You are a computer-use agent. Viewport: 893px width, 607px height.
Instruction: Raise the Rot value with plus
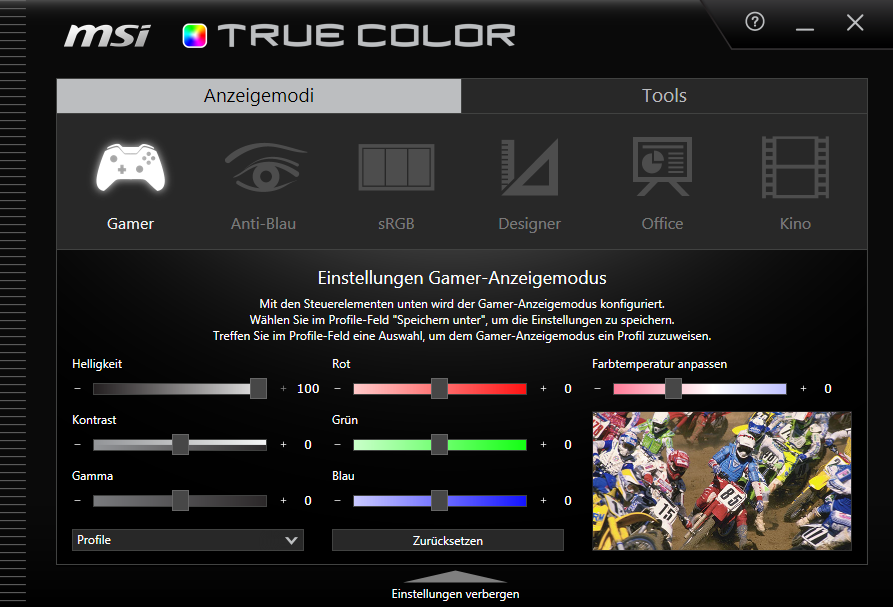click(x=543, y=389)
